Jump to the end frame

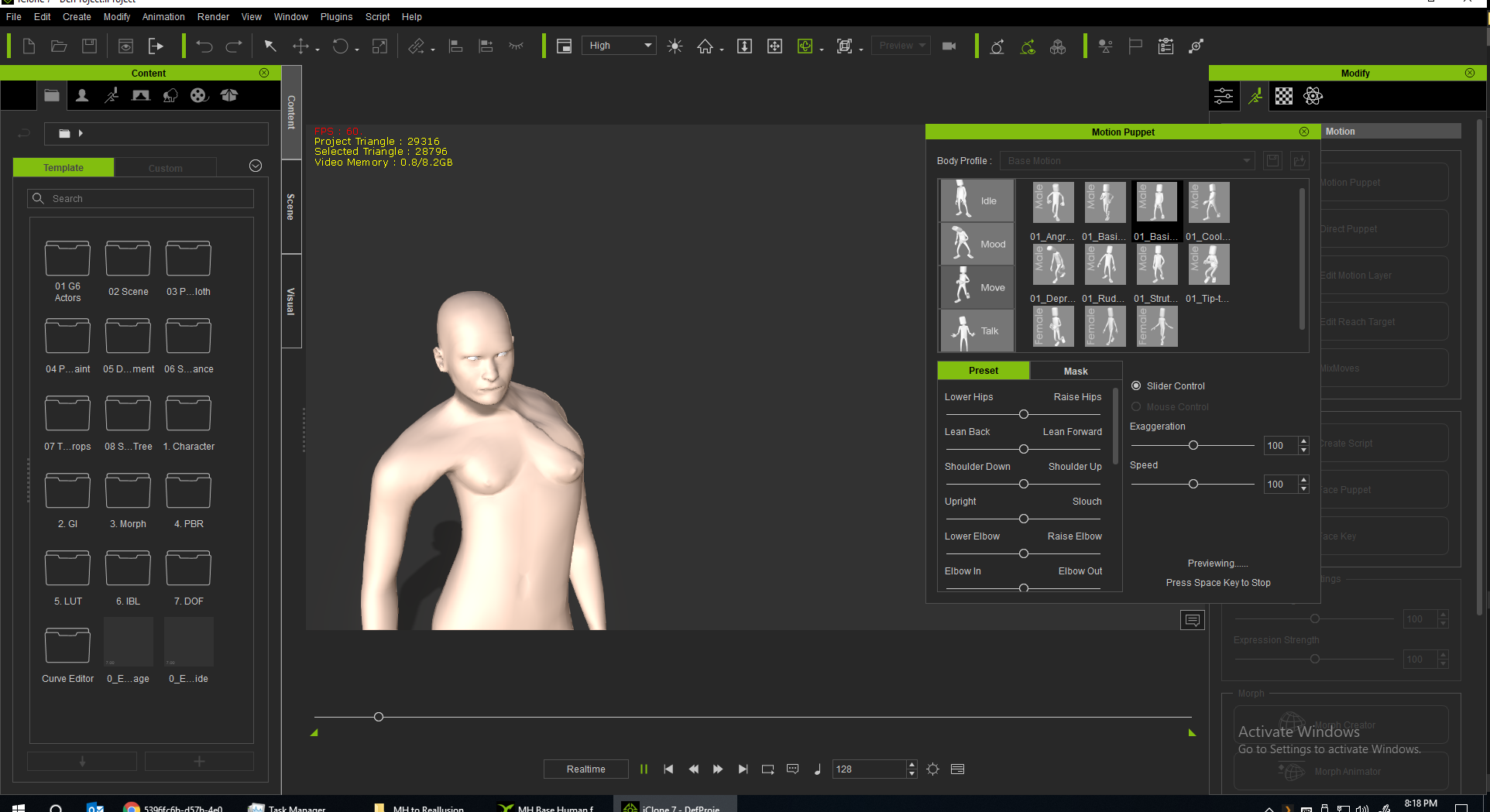click(743, 769)
